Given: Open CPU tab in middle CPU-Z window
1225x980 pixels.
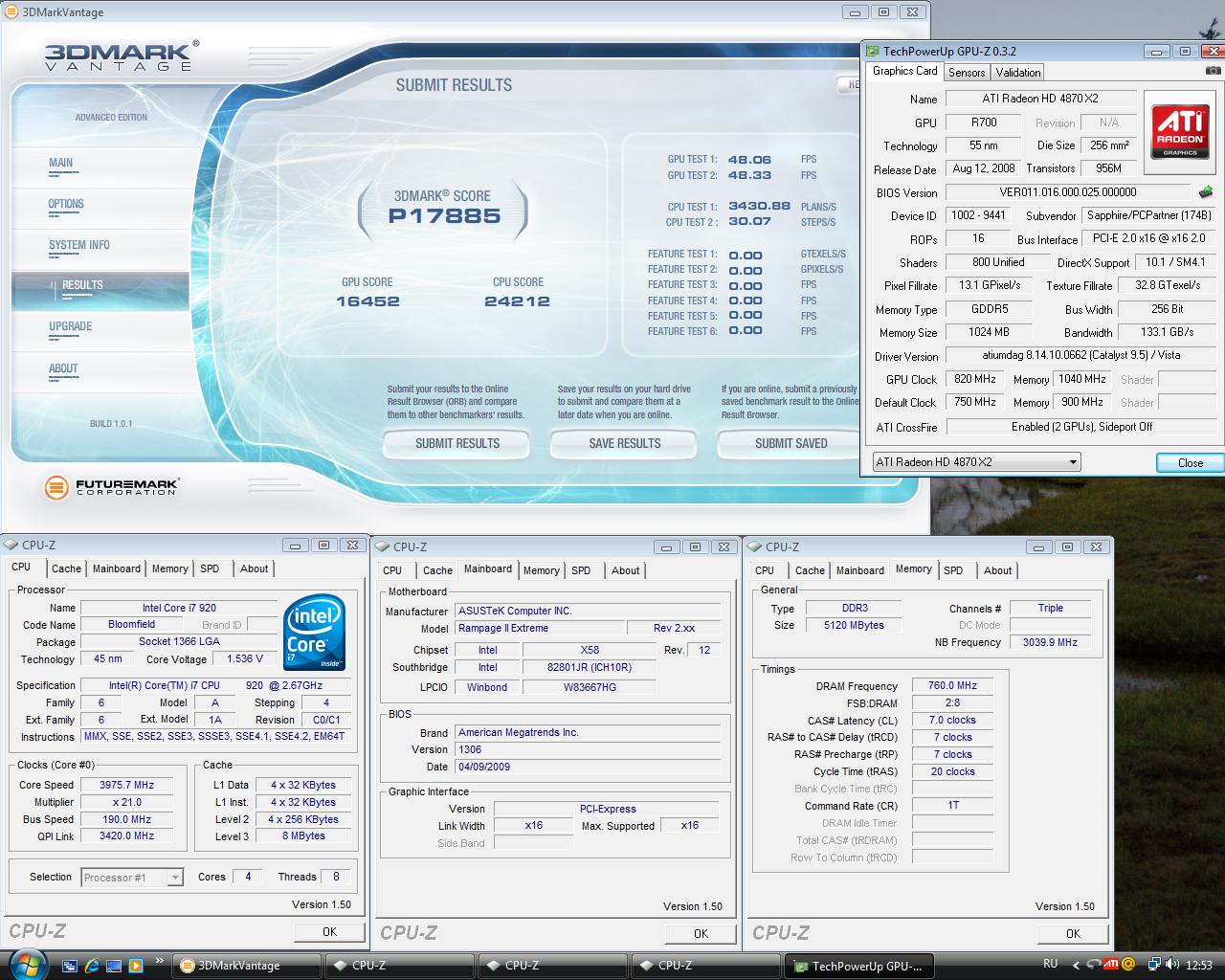Looking at the screenshot, I should point(392,570).
